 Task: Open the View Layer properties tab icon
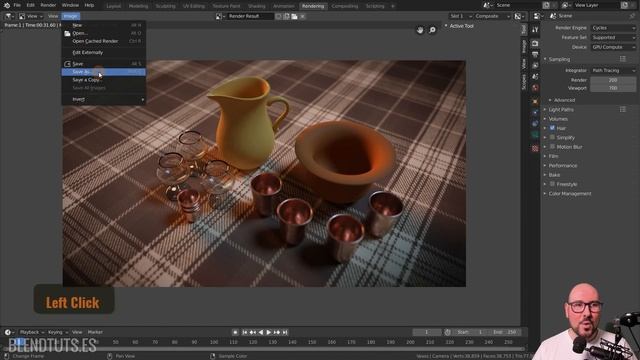(x=535, y=65)
